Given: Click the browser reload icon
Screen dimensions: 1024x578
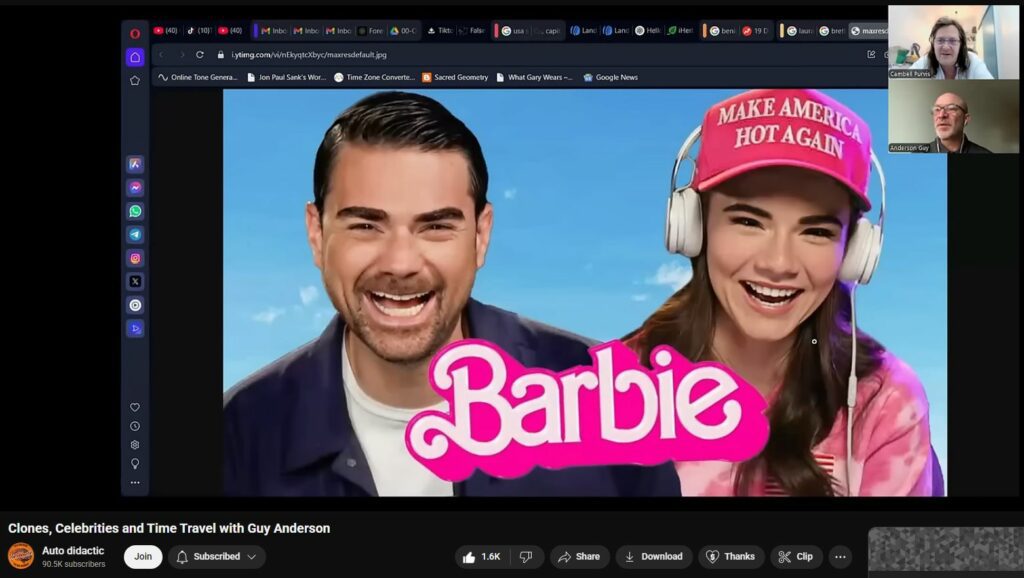Looking at the screenshot, I should tap(200, 55).
